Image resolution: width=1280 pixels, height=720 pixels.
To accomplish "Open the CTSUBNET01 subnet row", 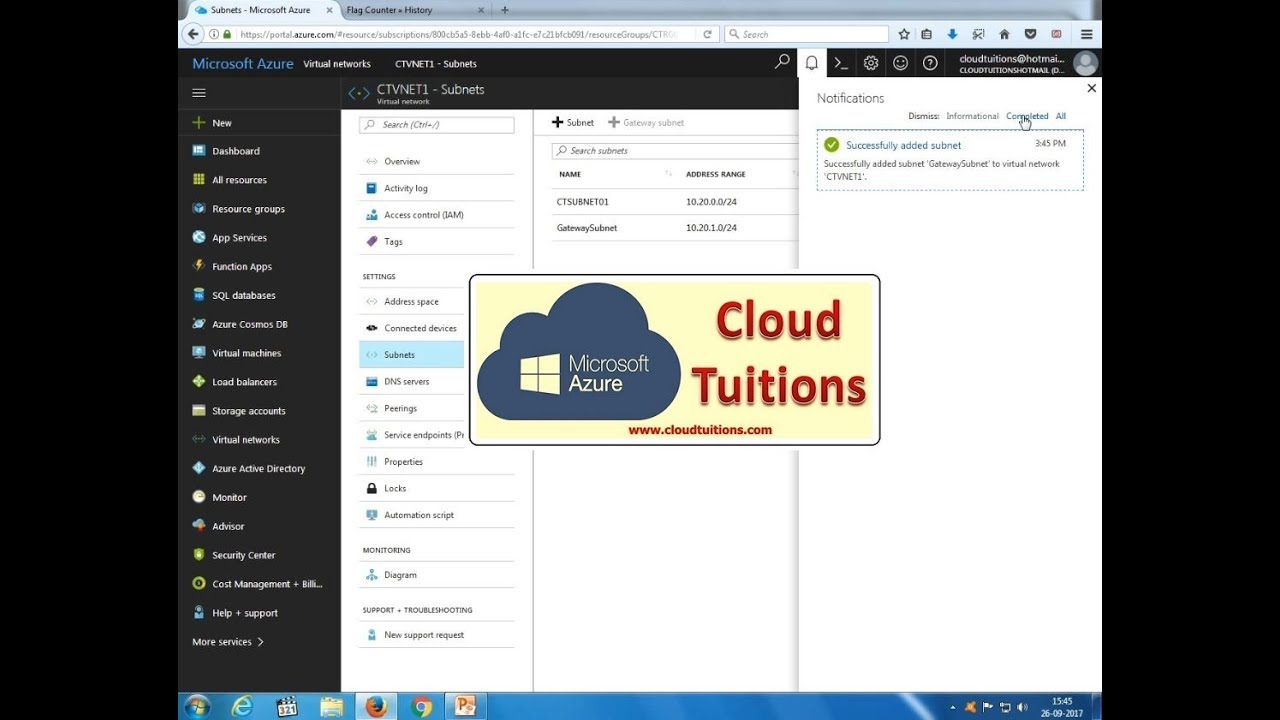I will 675,201.
